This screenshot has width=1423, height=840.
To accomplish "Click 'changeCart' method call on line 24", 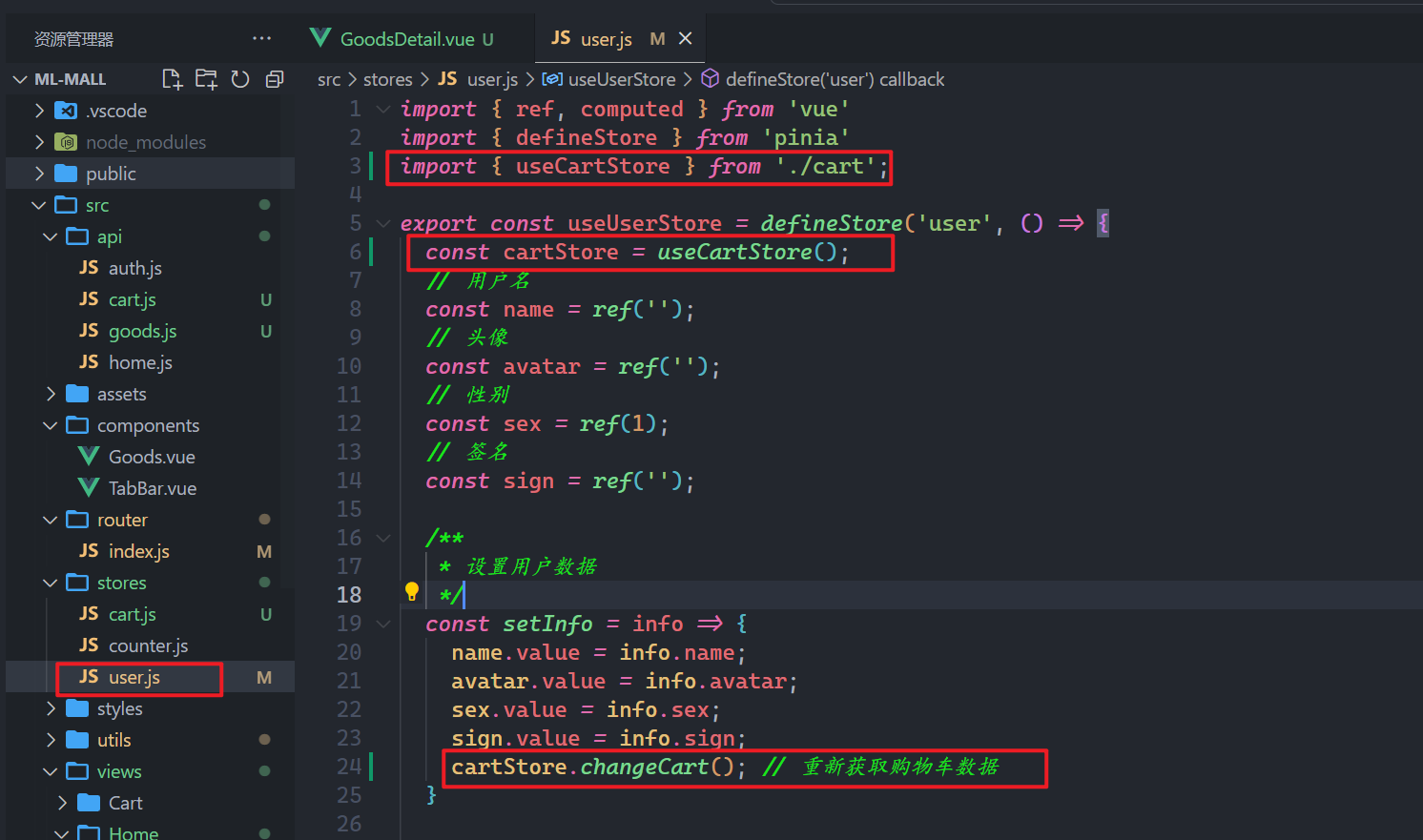I will 644,767.
